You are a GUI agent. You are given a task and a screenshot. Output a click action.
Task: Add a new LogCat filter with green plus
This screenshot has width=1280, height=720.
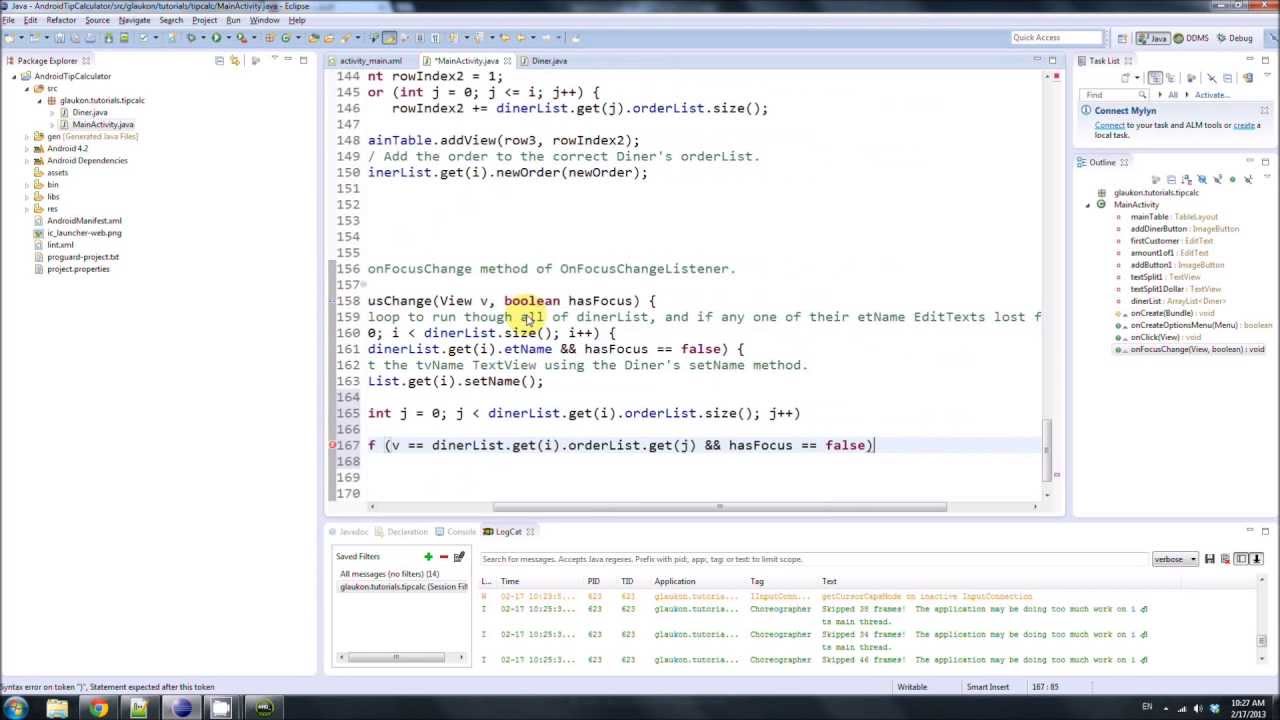(428, 557)
